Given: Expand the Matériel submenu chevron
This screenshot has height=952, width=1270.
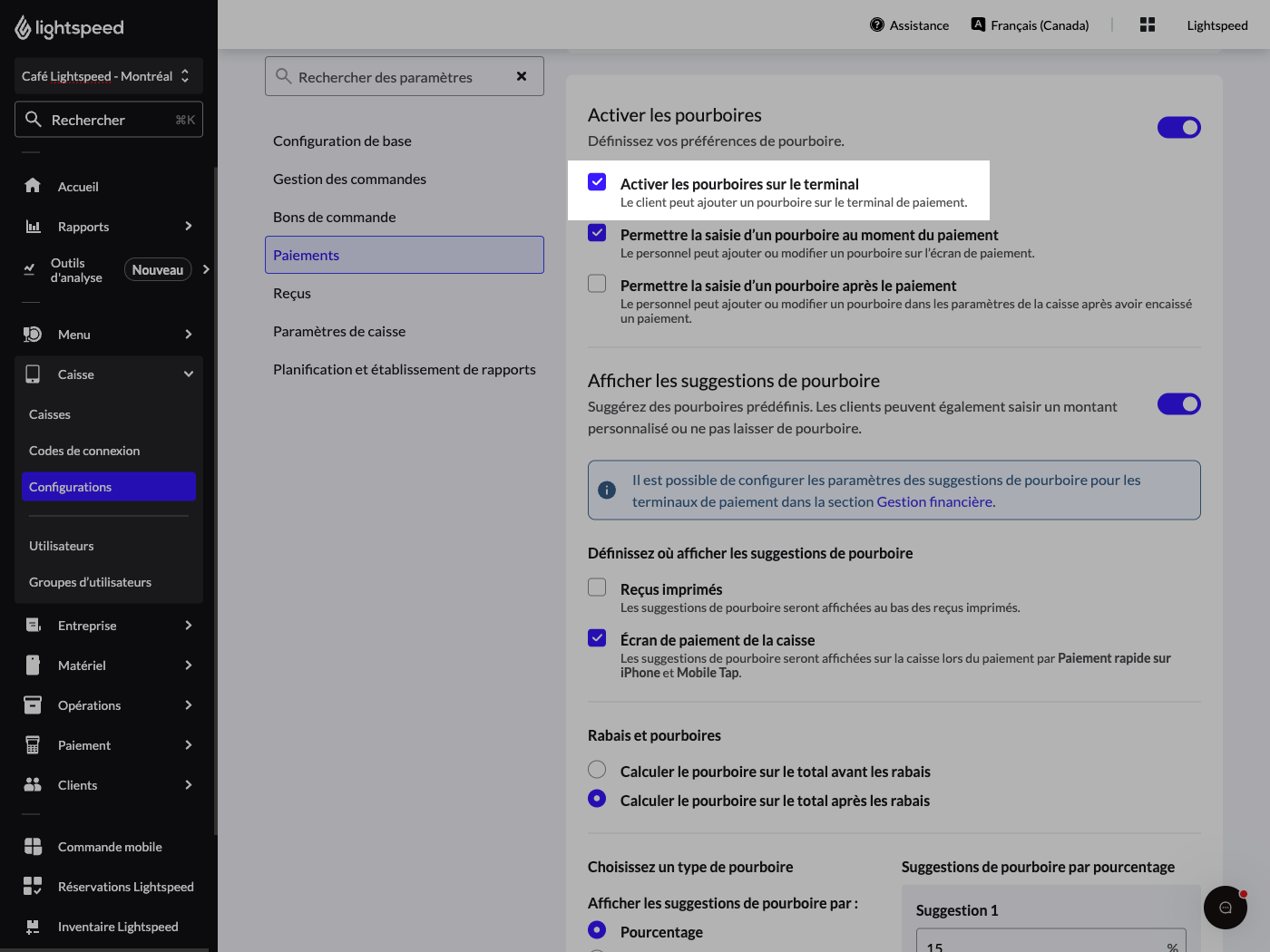Looking at the screenshot, I should [x=189, y=665].
